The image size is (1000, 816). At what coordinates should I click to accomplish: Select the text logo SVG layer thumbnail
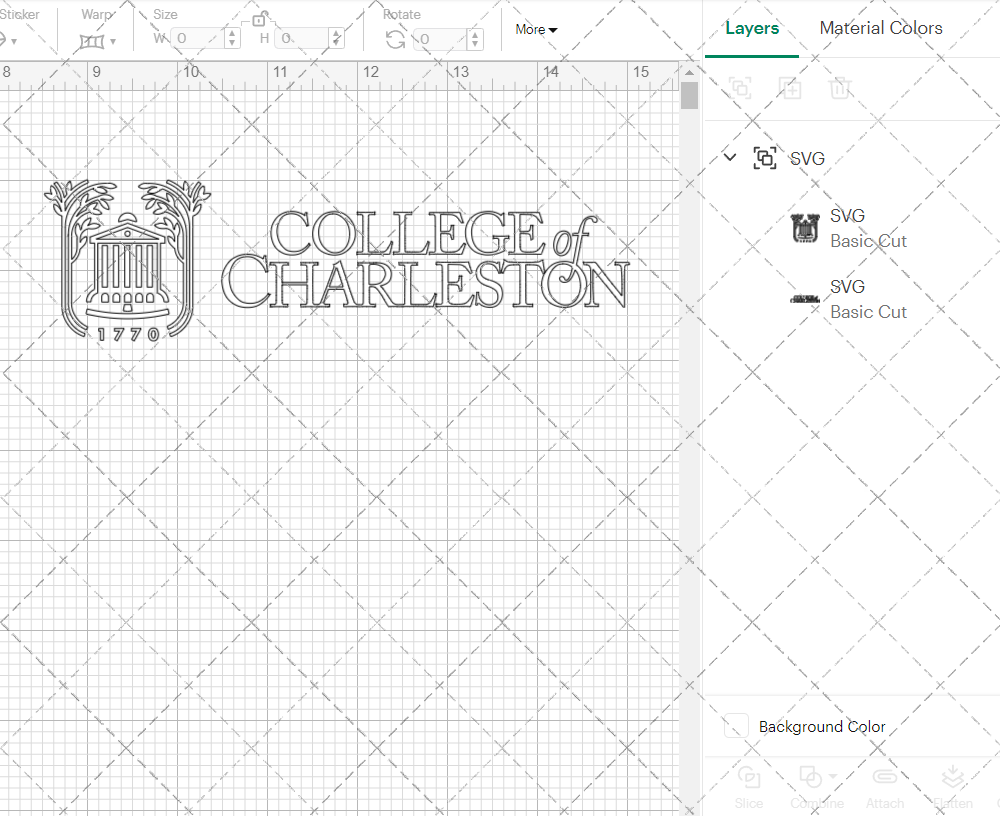tap(805, 299)
